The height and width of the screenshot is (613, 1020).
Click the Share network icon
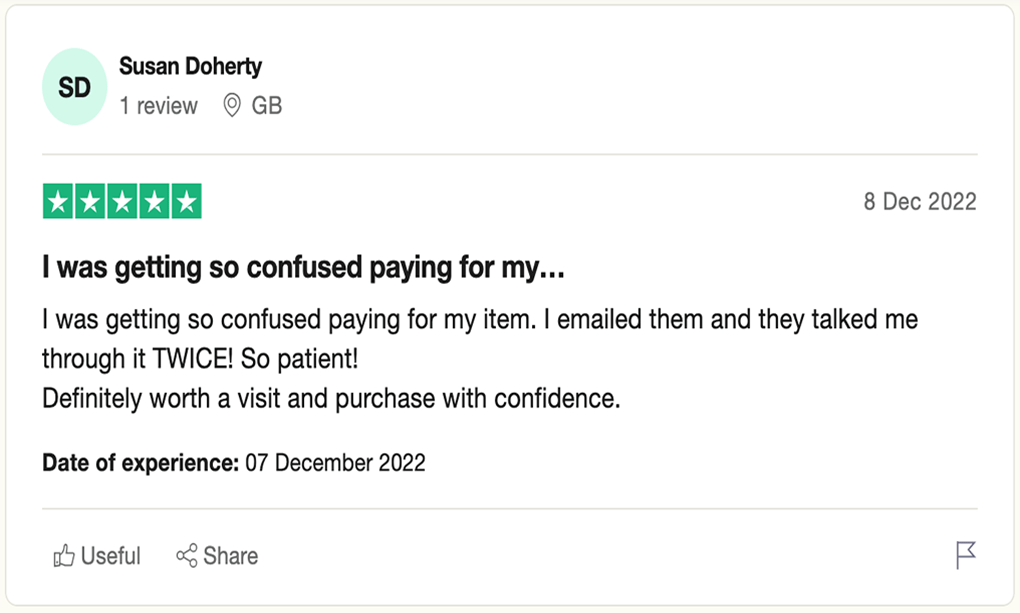click(186, 556)
